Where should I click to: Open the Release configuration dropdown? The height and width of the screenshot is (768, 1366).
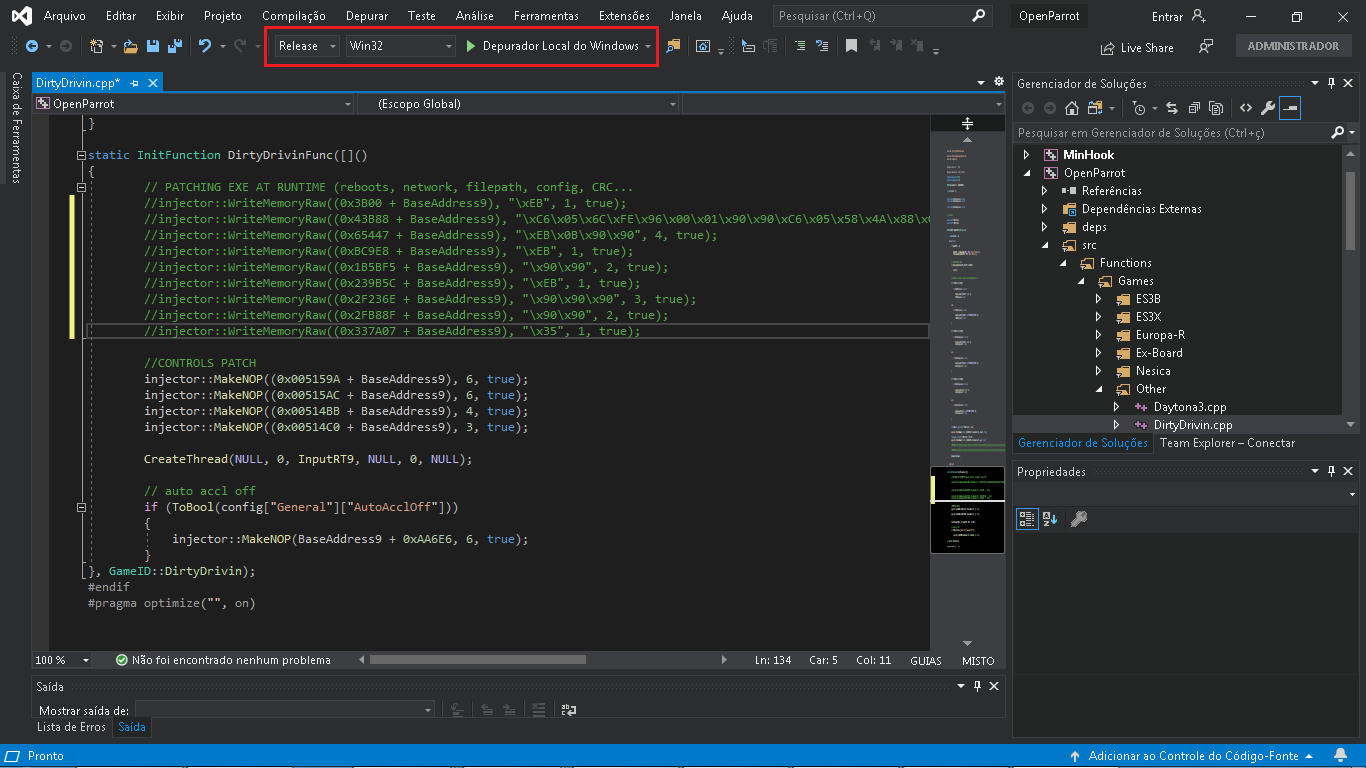click(x=334, y=46)
